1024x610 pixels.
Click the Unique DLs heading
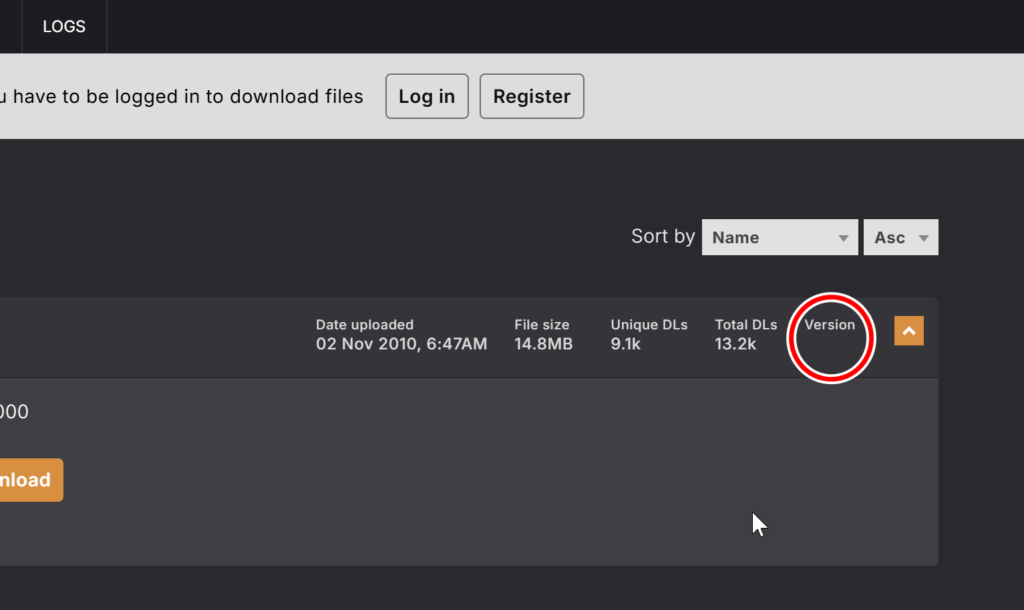click(648, 325)
